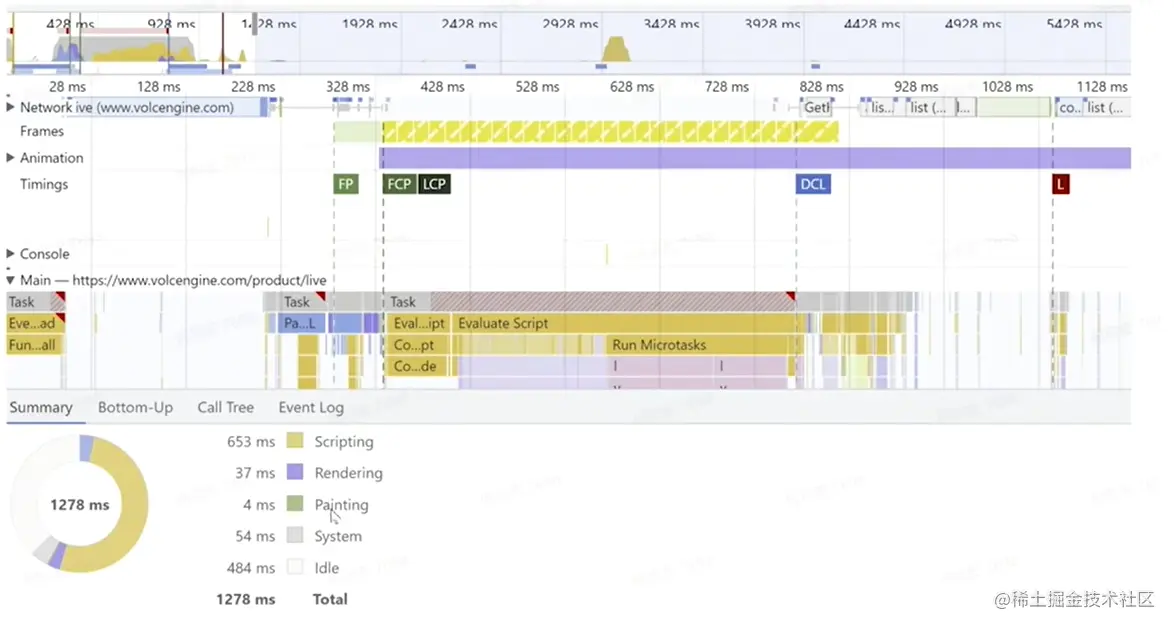Select the FCP timing marker
Viewport: 1174px width, 629px height.
(399, 184)
